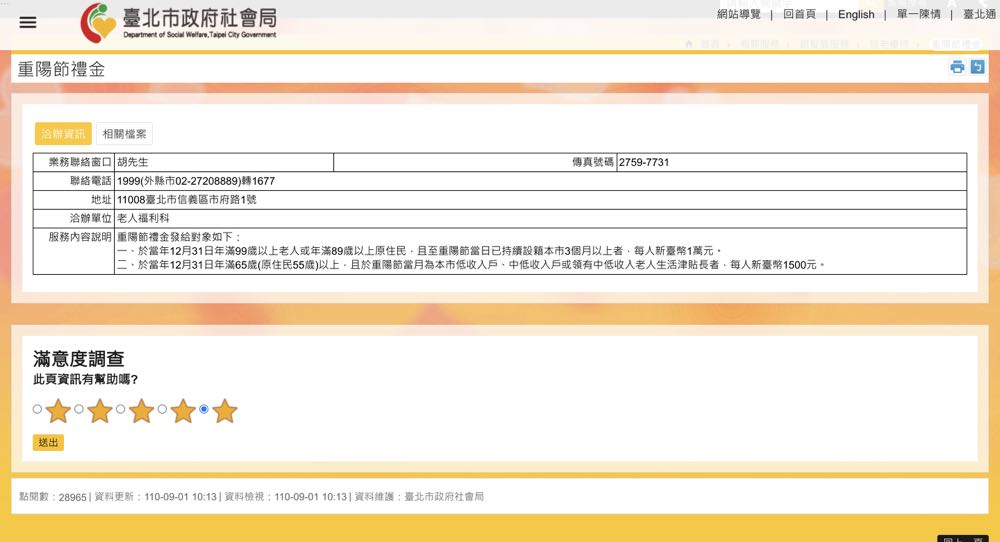Click the 資料檢視 110-09-01 10:13 entry

286,497
